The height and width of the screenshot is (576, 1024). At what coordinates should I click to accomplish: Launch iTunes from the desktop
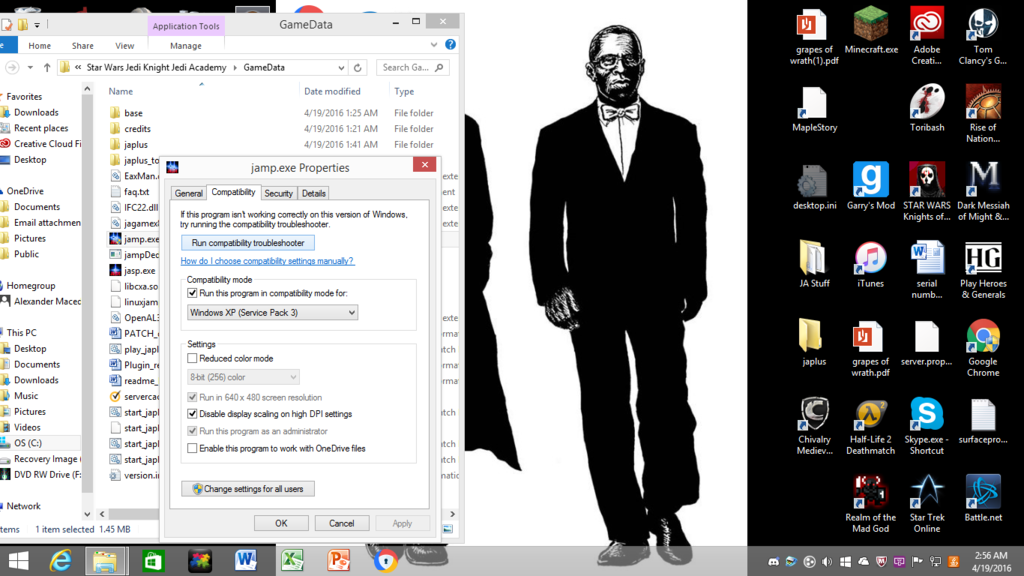pos(871,264)
